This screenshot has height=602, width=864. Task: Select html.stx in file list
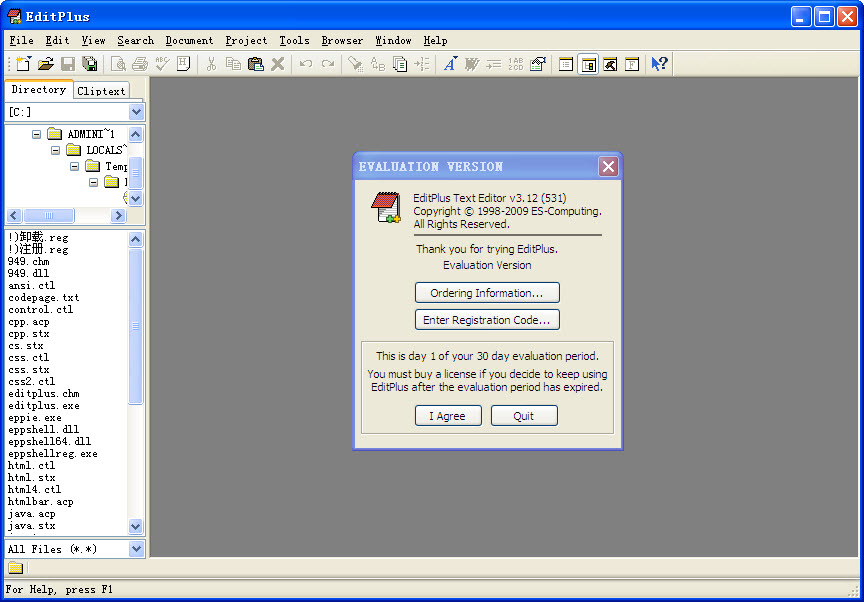[x=32, y=478]
